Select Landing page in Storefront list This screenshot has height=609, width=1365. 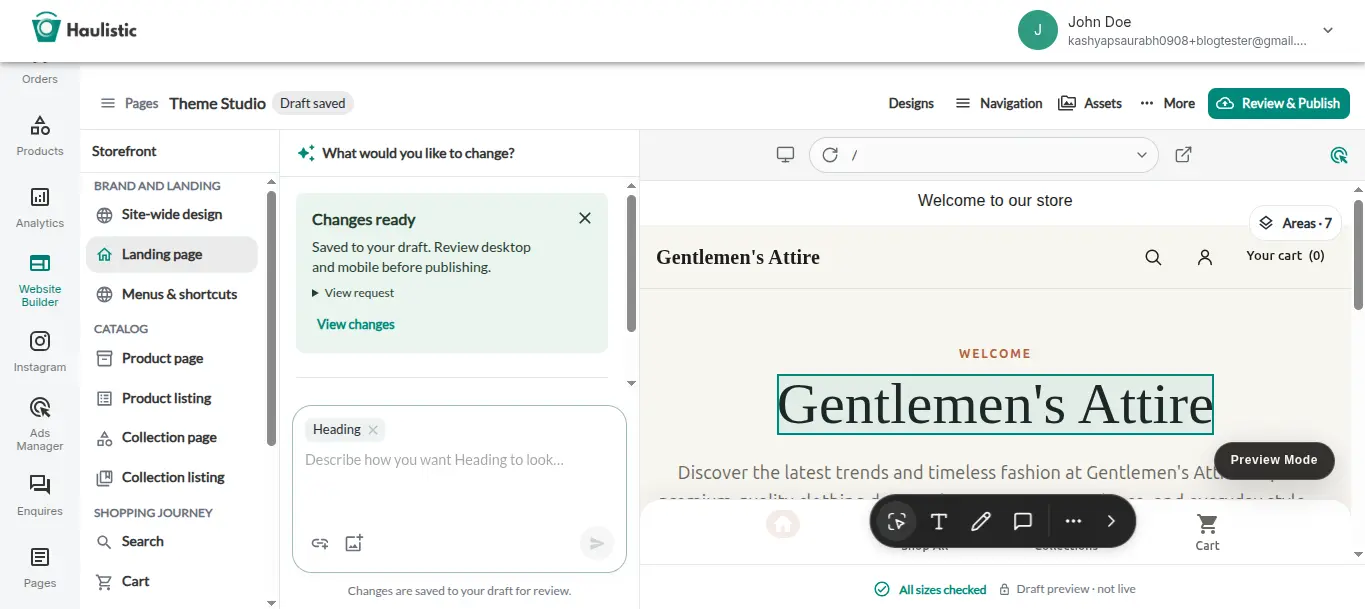pyautogui.click(x=171, y=254)
